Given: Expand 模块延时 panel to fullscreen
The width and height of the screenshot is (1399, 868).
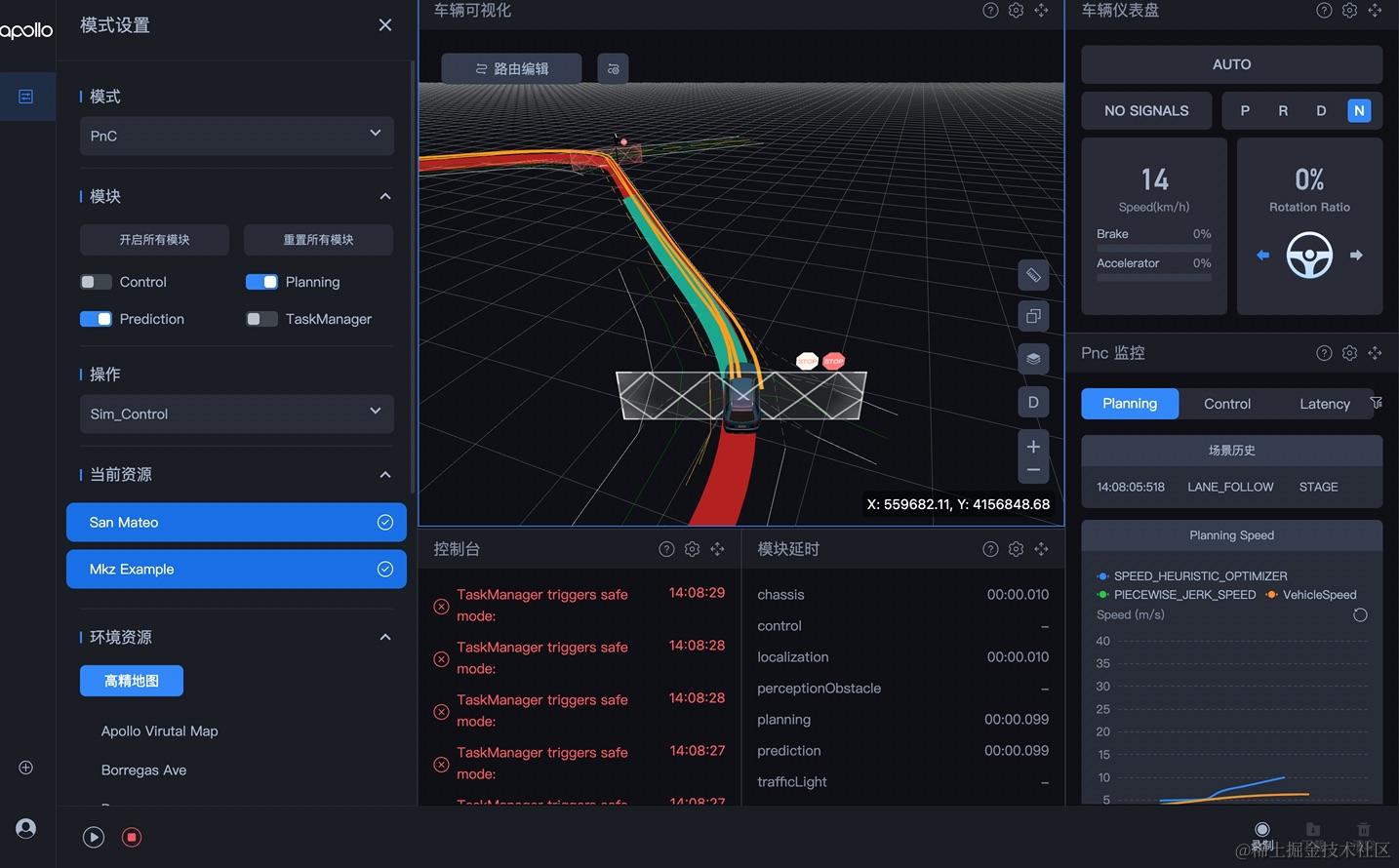Looking at the screenshot, I should (1041, 549).
